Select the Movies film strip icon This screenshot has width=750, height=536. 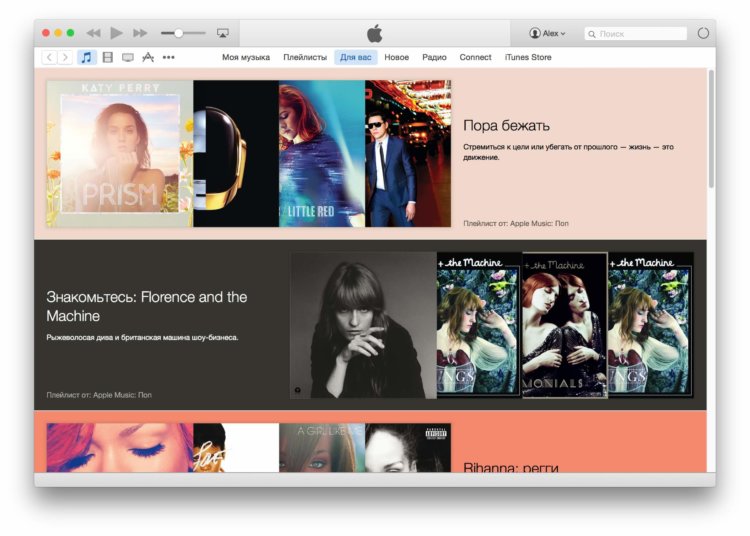pyautogui.click(x=108, y=57)
